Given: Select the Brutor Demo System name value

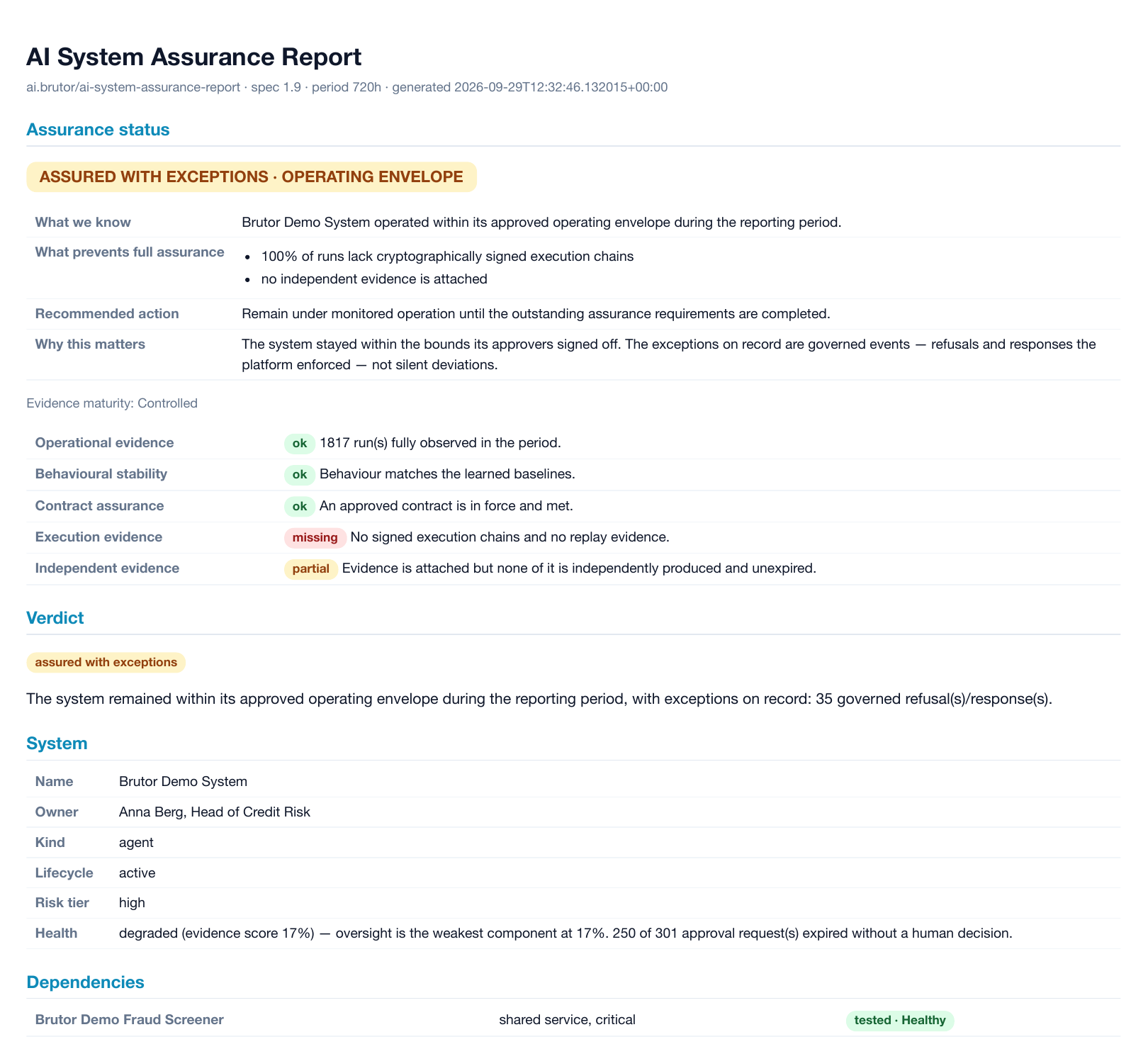Looking at the screenshot, I should pyautogui.click(x=183, y=782).
